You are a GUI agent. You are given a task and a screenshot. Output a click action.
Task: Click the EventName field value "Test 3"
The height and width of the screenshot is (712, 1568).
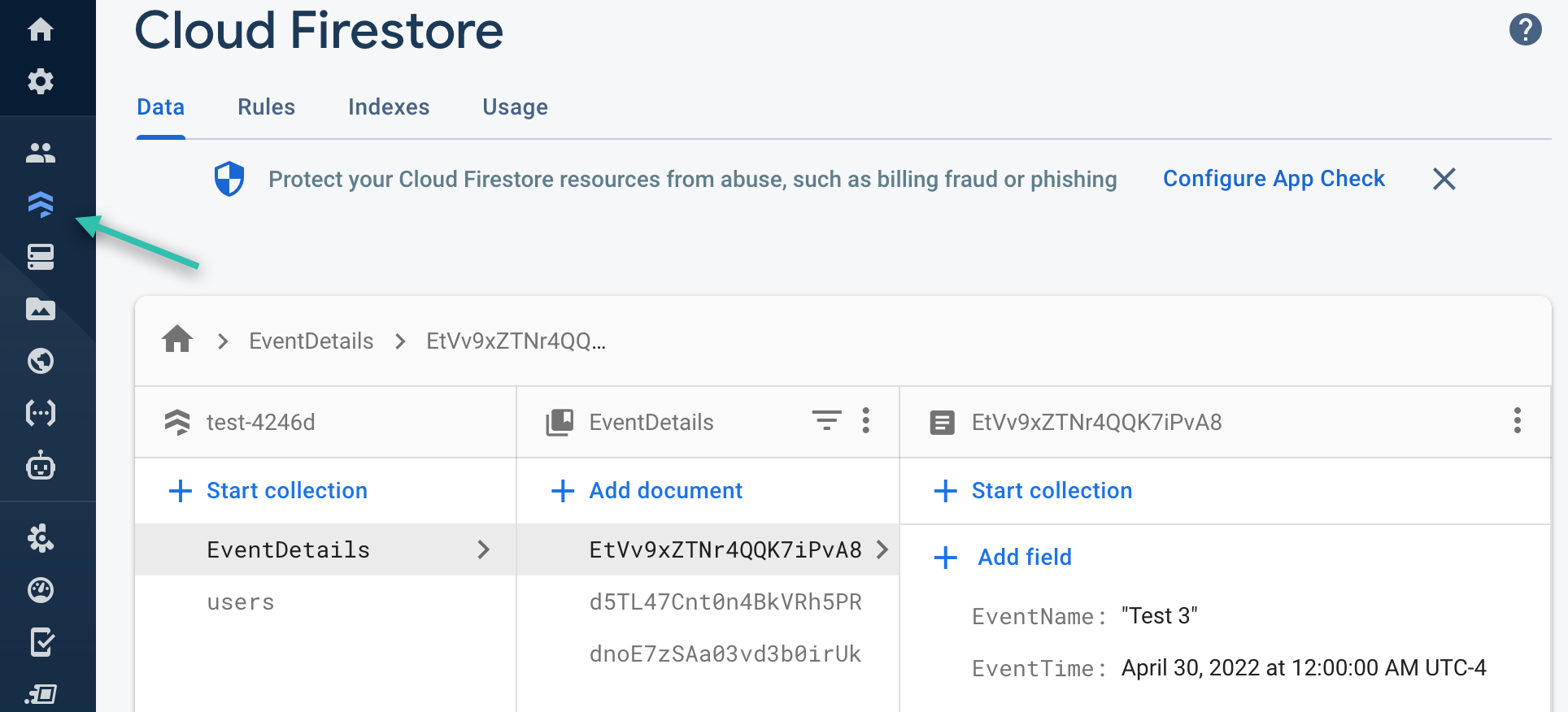(1159, 616)
